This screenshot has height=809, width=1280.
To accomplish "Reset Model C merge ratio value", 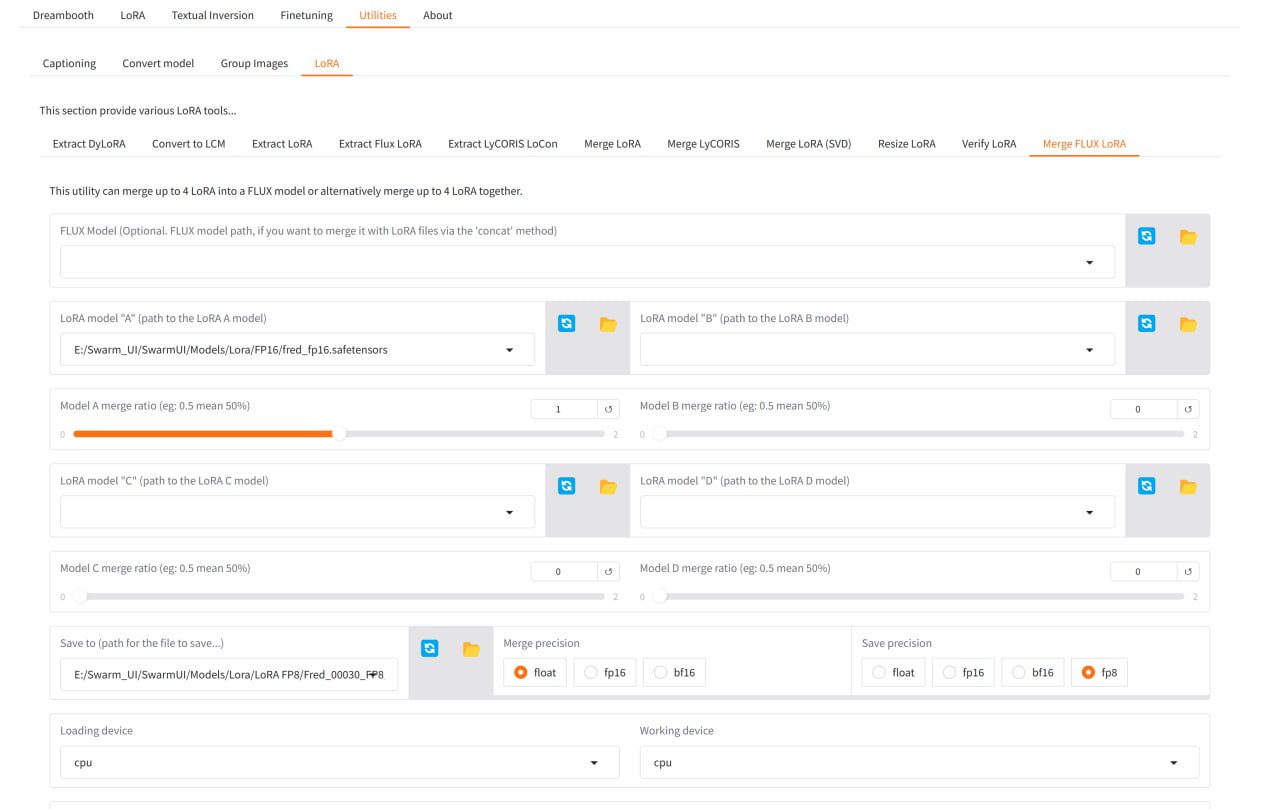I will point(609,572).
